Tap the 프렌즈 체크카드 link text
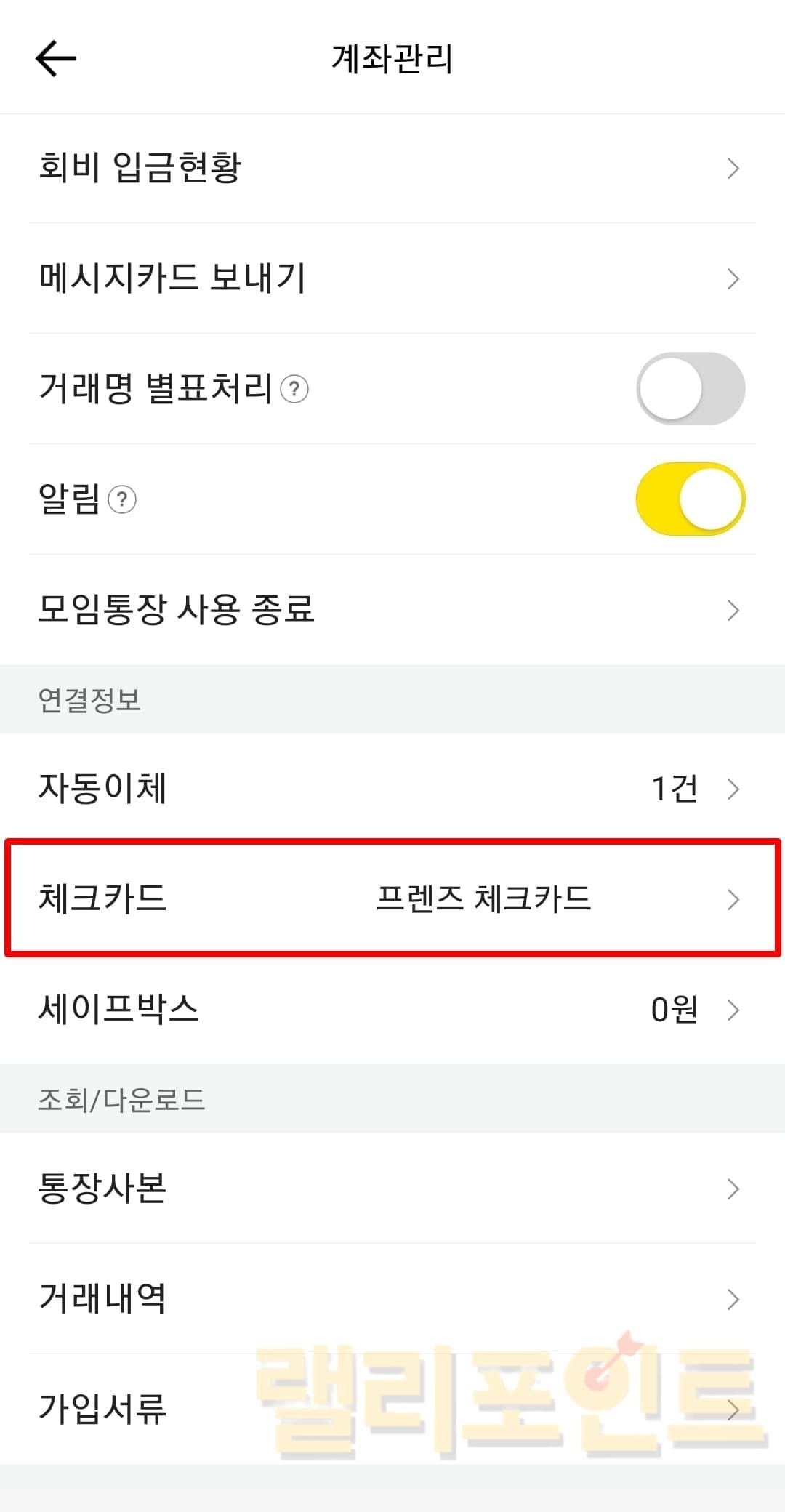Screen dimensions: 785x1512 click(483, 898)
